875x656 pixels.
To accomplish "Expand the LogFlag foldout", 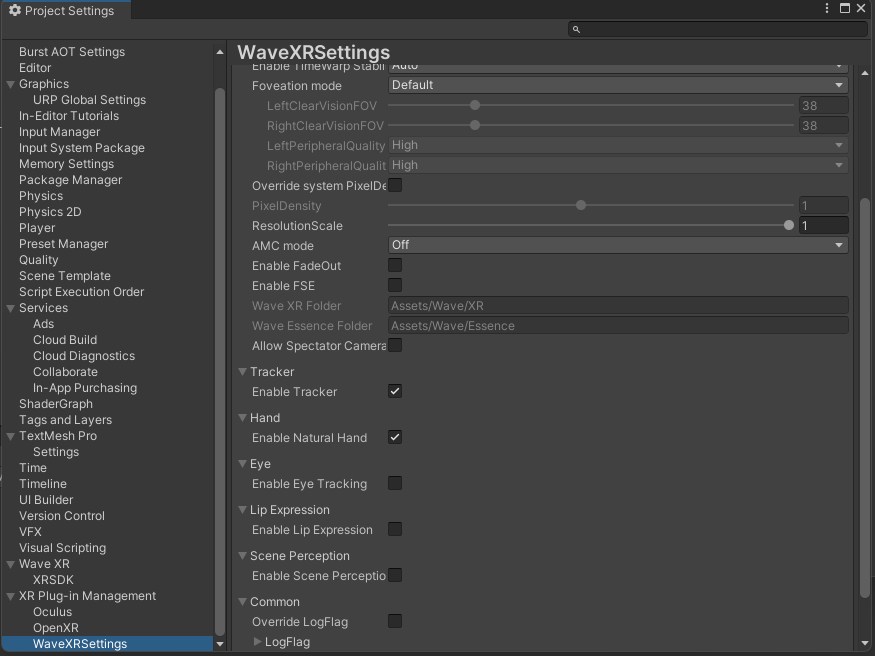I will [258, 642].
